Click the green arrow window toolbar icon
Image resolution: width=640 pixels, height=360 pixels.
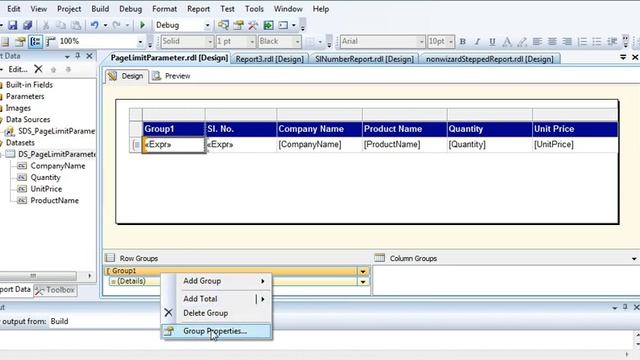pyautogui.click(x=268, y=25)
